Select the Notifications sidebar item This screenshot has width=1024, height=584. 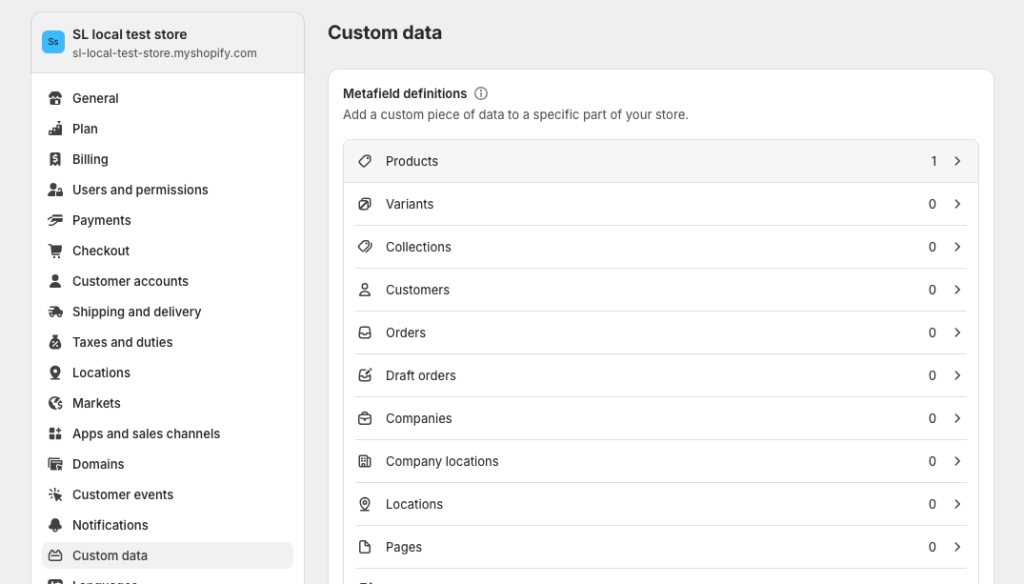[x=110, y=525]
